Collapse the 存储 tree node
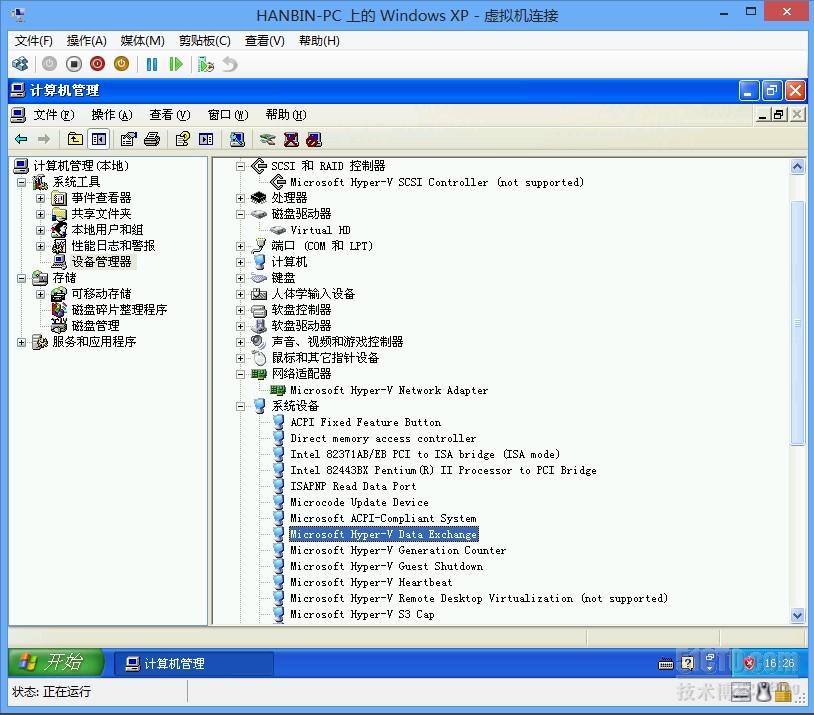Screen dimensions: 814x715 click(x=21, y=278)
